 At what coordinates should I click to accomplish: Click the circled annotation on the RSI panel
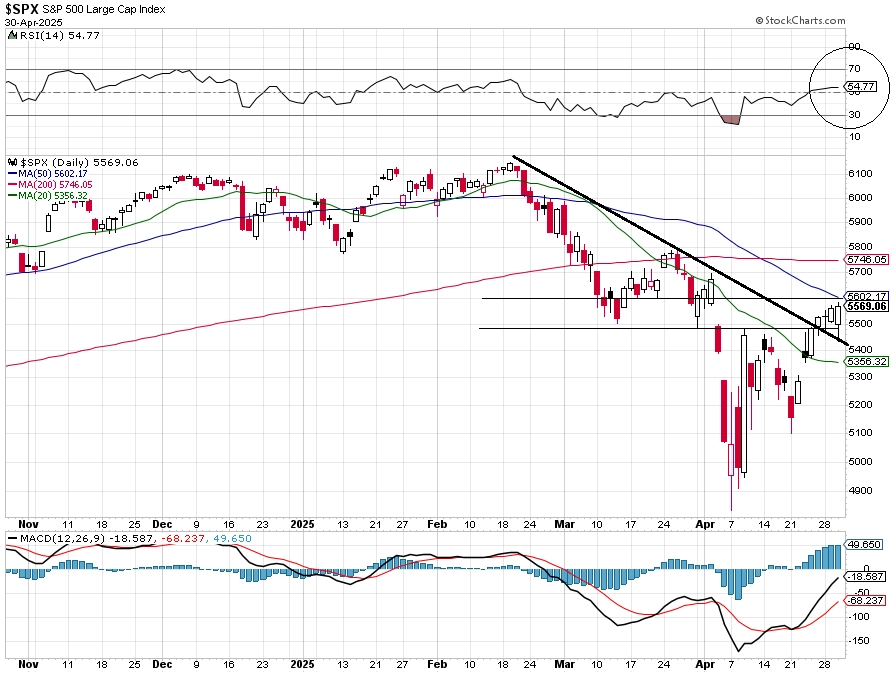click(x=849, y=87)
